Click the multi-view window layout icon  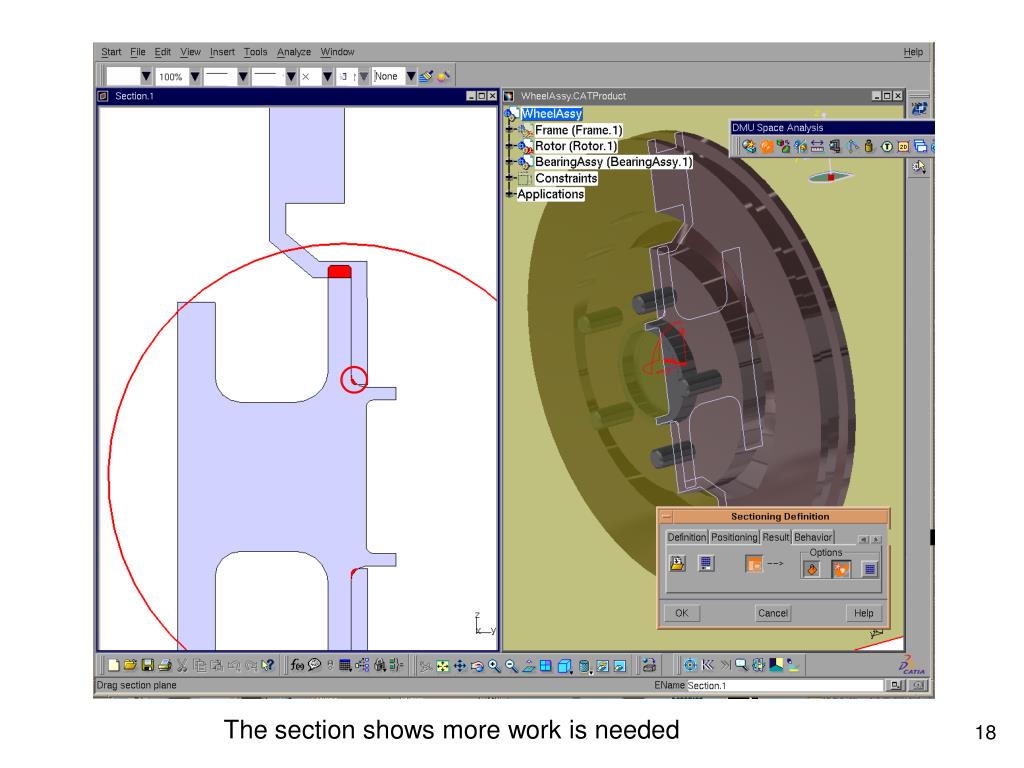click(x=546, y=666)
